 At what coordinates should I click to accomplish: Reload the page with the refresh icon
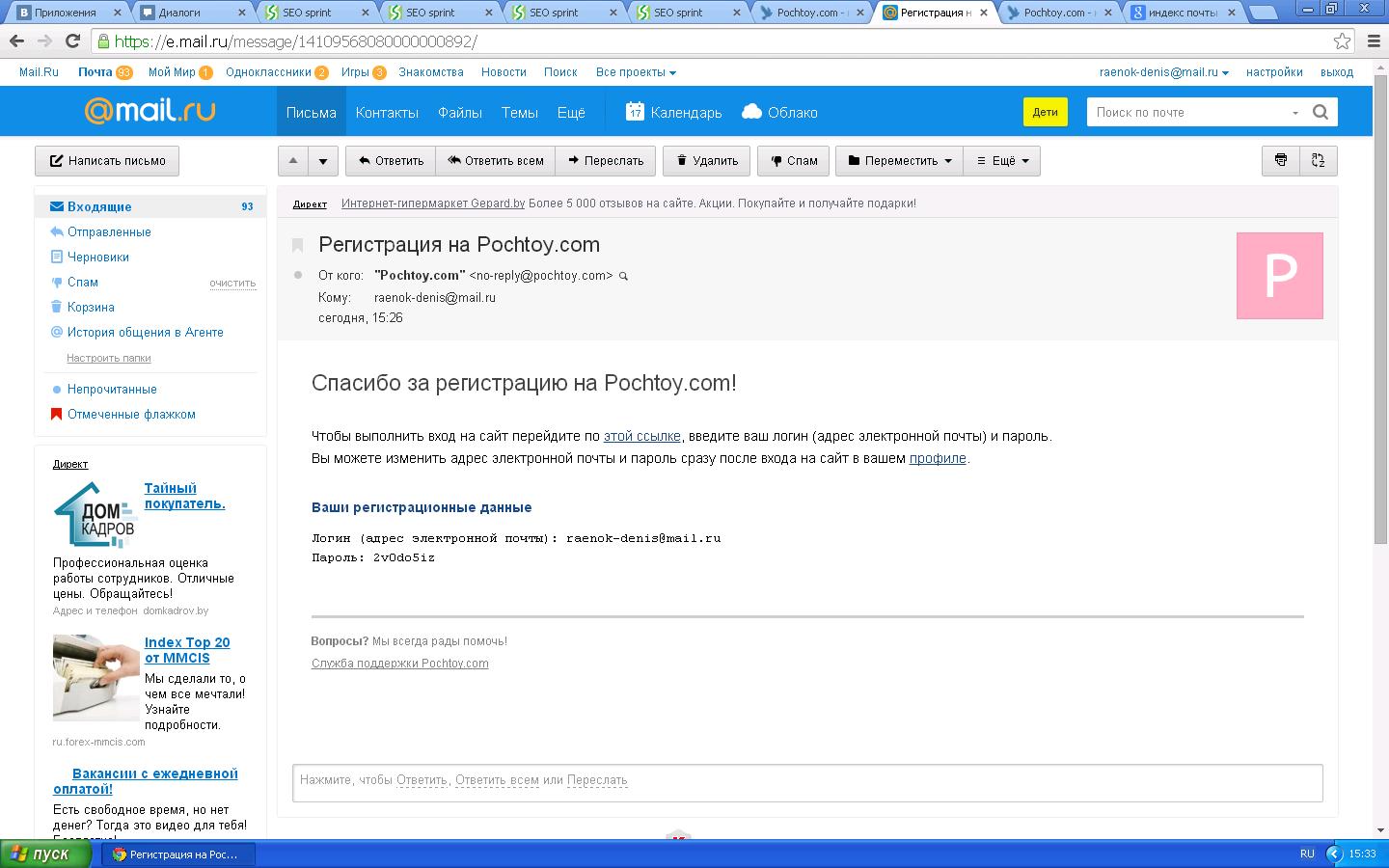pyautogui.click(x=72, y=41)
